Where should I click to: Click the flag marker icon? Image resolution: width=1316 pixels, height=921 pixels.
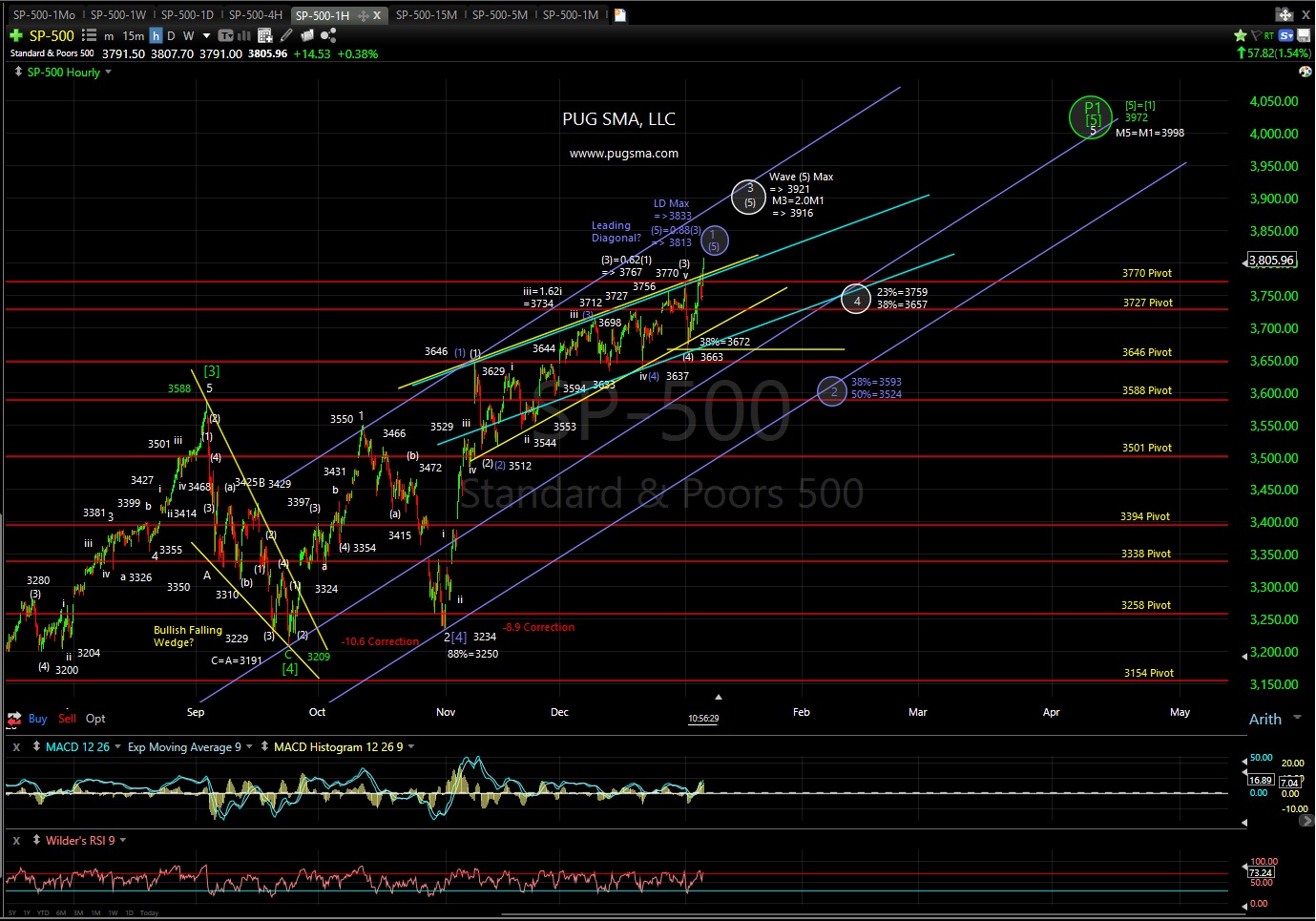[1255, 35]
